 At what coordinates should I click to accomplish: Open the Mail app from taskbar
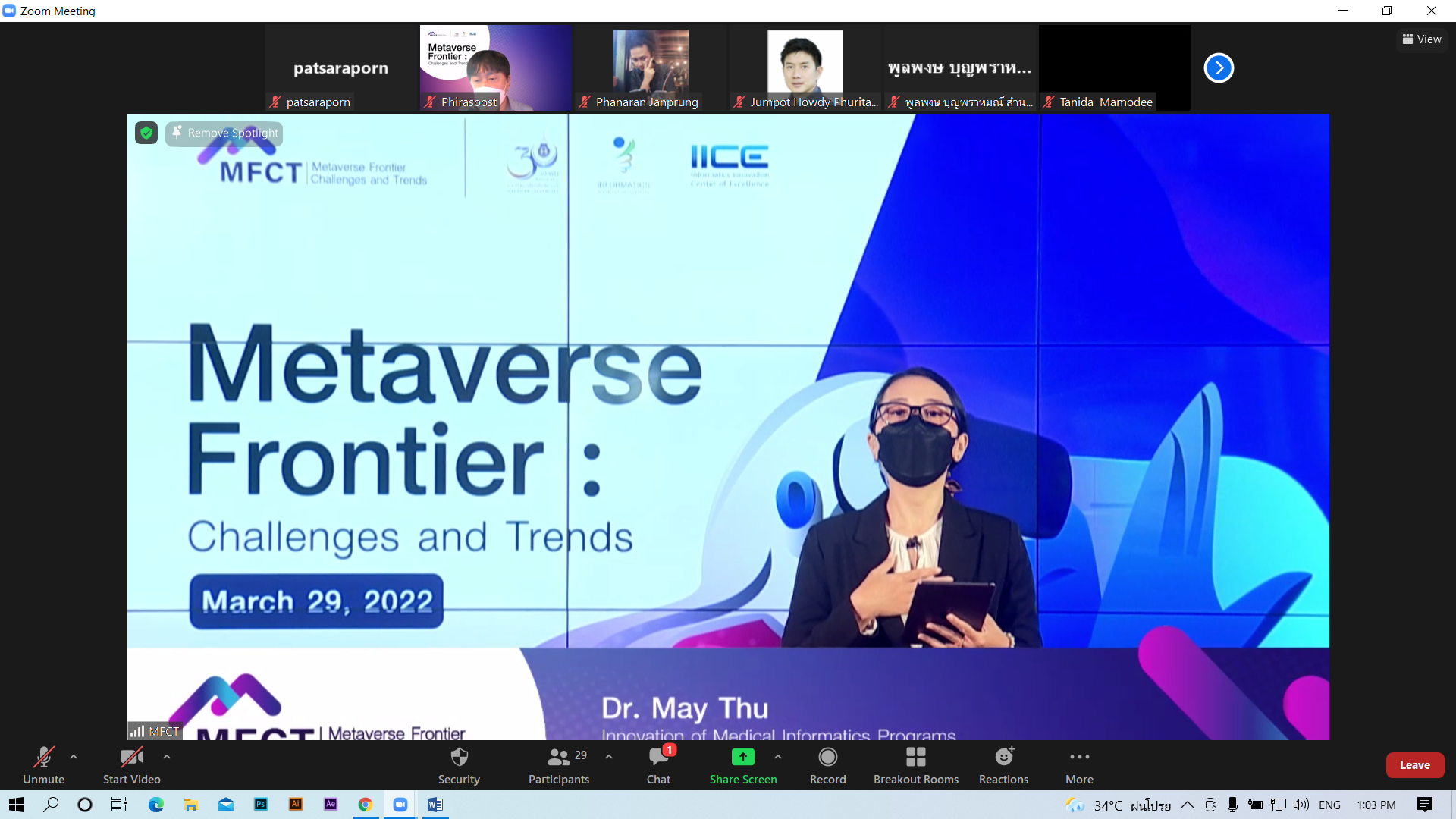(226, 805)
